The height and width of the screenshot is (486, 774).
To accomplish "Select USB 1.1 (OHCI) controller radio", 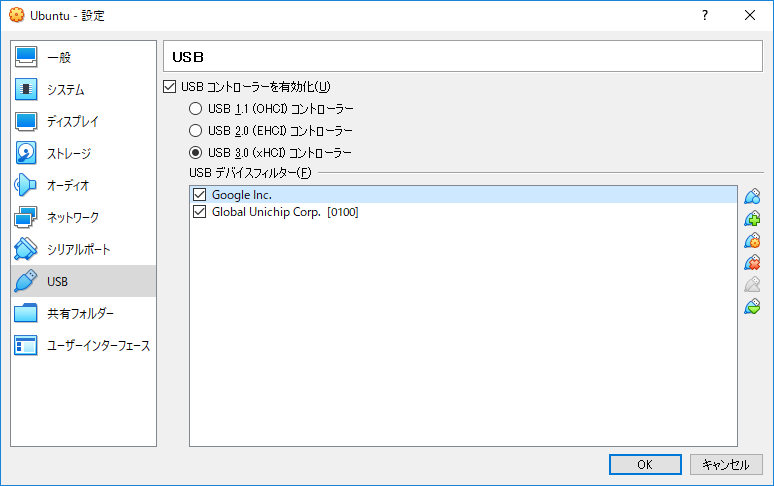I will click(x=195, y=108).
